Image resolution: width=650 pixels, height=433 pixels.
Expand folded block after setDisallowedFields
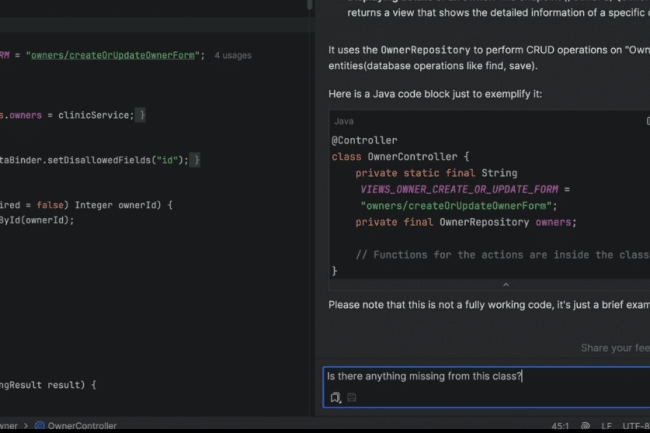point(195,160)
